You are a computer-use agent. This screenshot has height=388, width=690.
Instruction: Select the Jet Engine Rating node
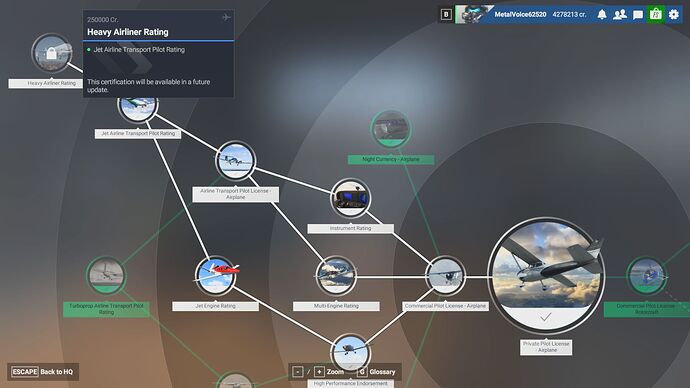[x=216, y=275]
